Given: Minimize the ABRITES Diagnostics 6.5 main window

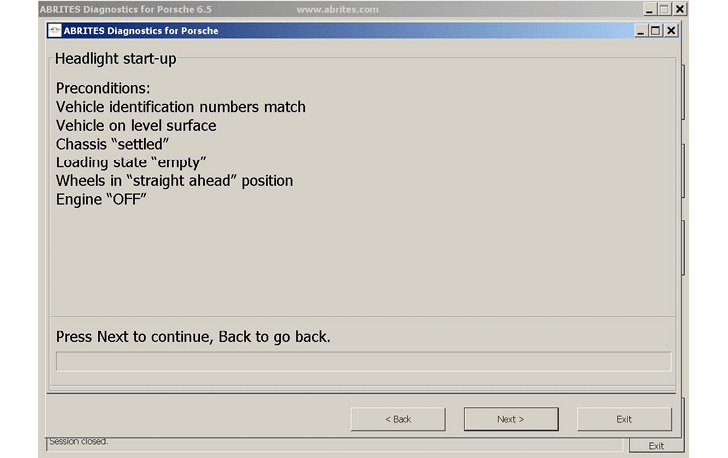Looking at the screenshot, I should [648, 9].
